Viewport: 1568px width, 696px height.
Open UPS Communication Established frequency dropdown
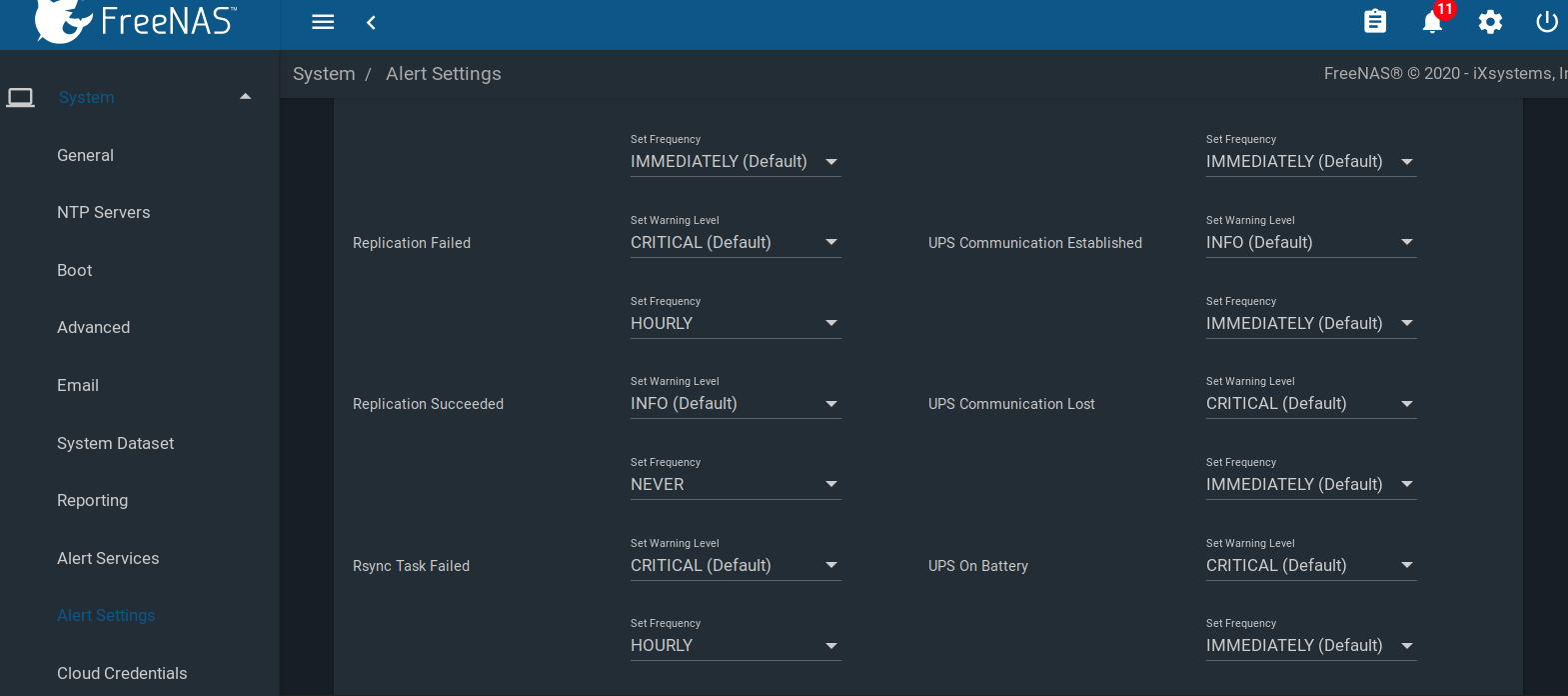click(1311, 323)
